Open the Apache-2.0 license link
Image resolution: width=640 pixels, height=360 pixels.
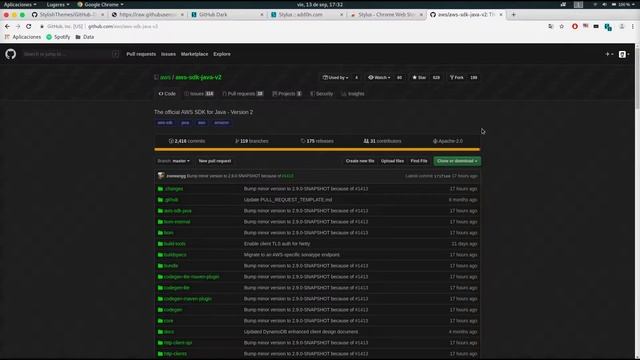(448, 141)
